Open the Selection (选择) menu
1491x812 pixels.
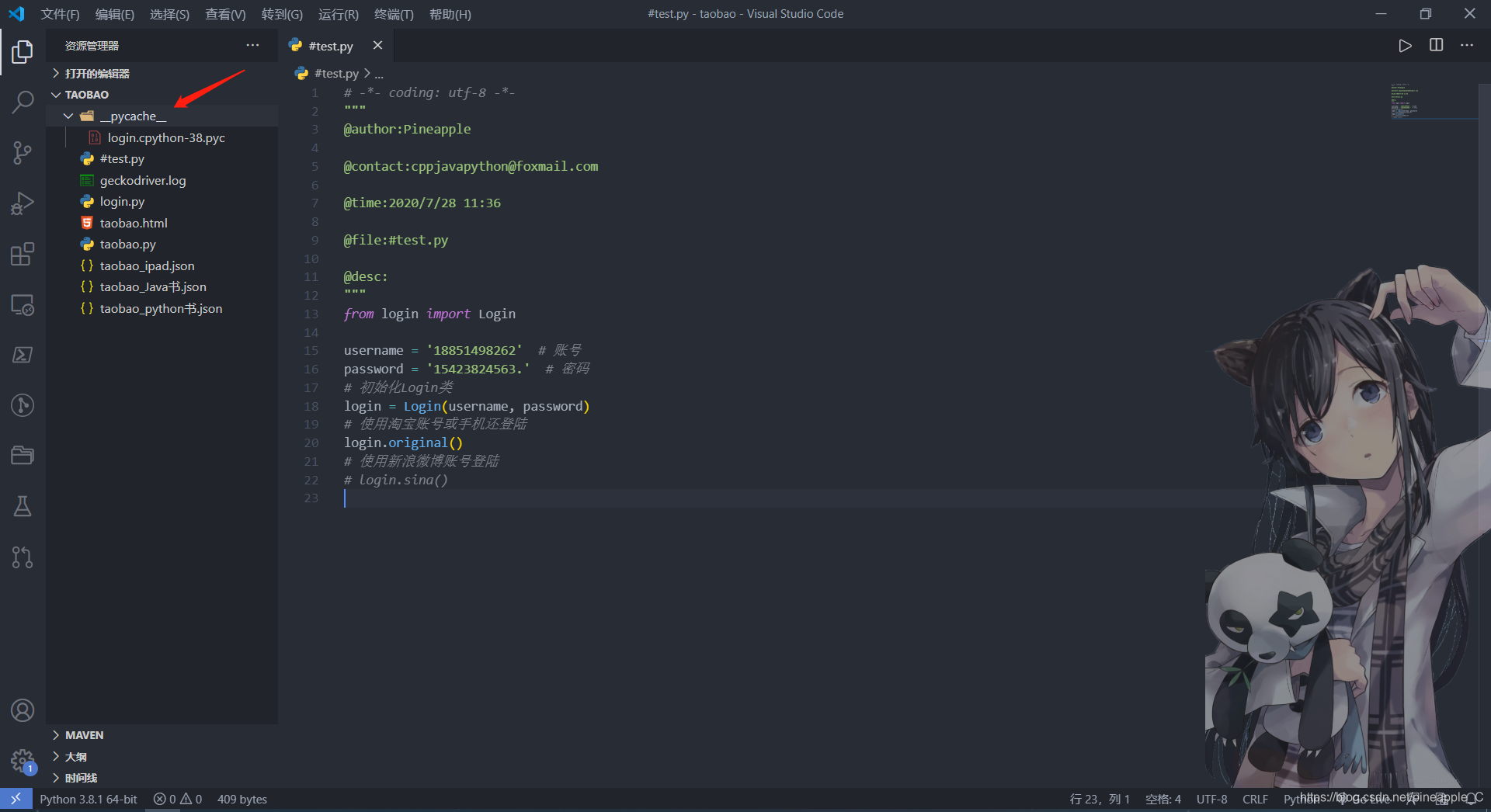tap(169, 14)
